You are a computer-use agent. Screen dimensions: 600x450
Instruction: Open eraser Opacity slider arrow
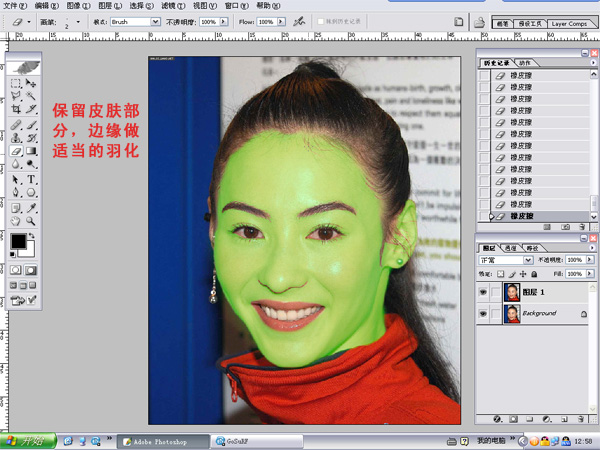tap(224, 22)
